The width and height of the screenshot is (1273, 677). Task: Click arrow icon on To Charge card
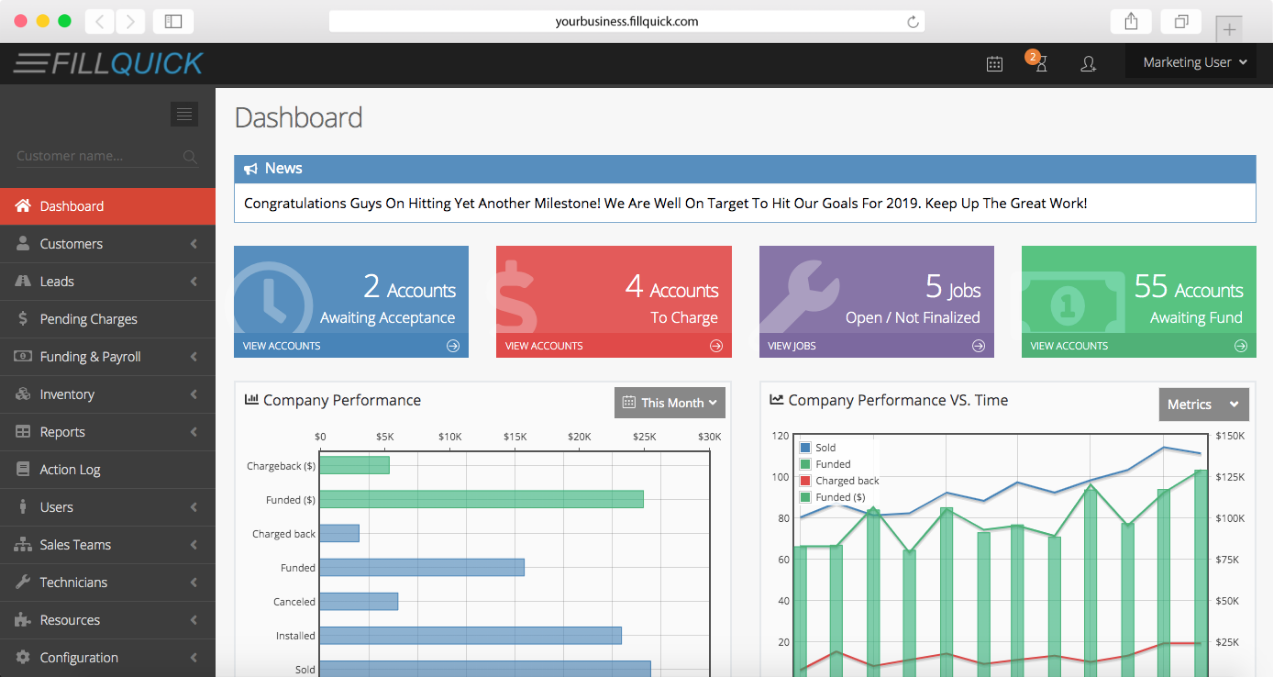pyautogui.click(x=716, y=346)
